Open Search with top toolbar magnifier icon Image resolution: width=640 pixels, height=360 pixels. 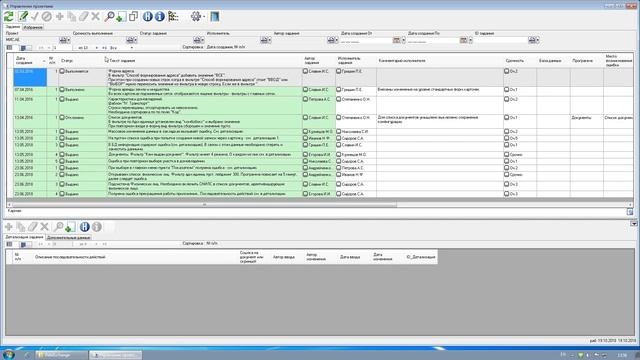point(109,16)
